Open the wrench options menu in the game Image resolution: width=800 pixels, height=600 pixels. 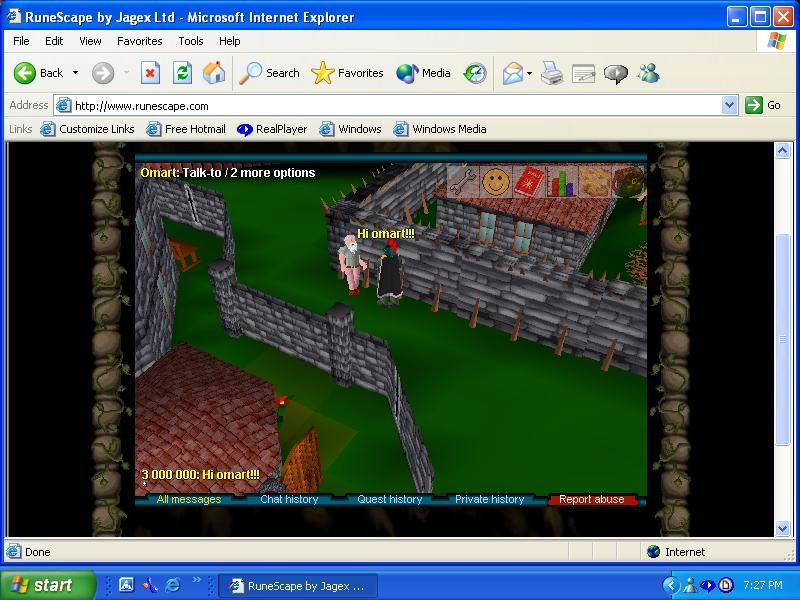(x=463, y=181)
